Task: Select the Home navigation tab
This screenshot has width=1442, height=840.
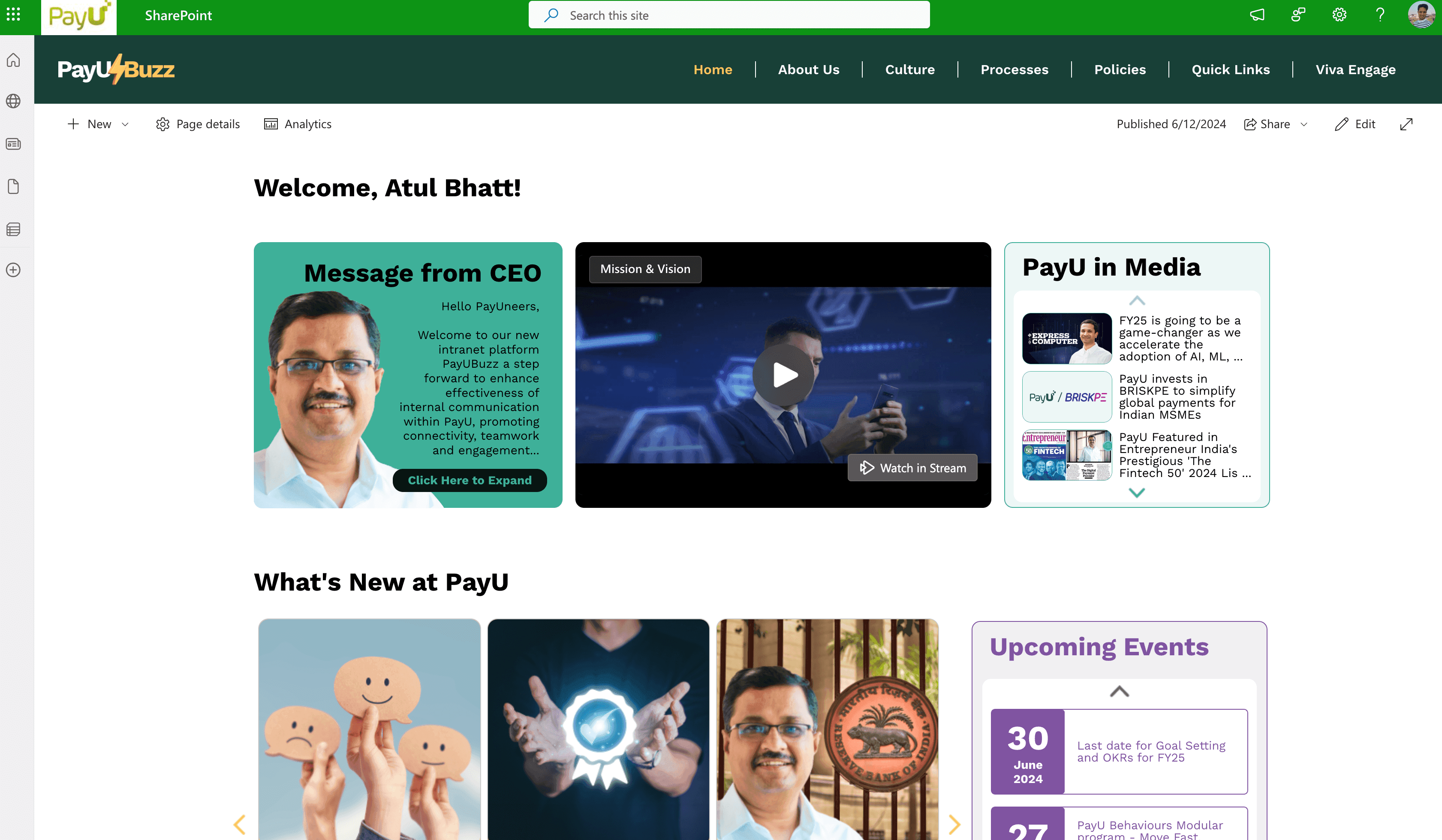Action: (x=712, y=69)
